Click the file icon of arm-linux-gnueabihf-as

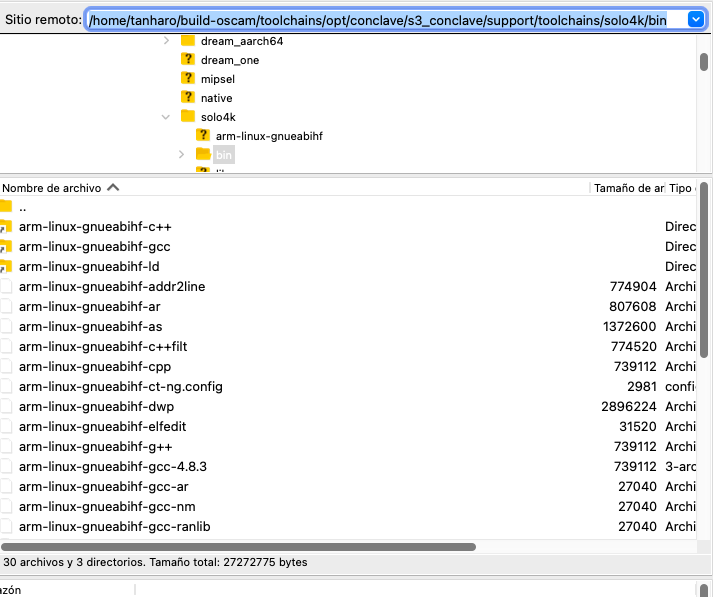click(6, 326)
